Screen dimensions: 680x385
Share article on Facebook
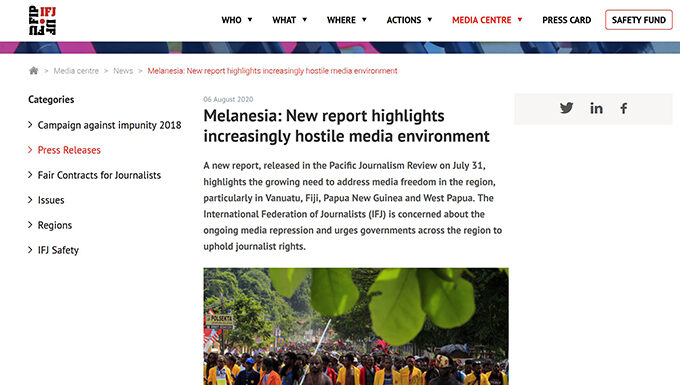tap(624, 108)
